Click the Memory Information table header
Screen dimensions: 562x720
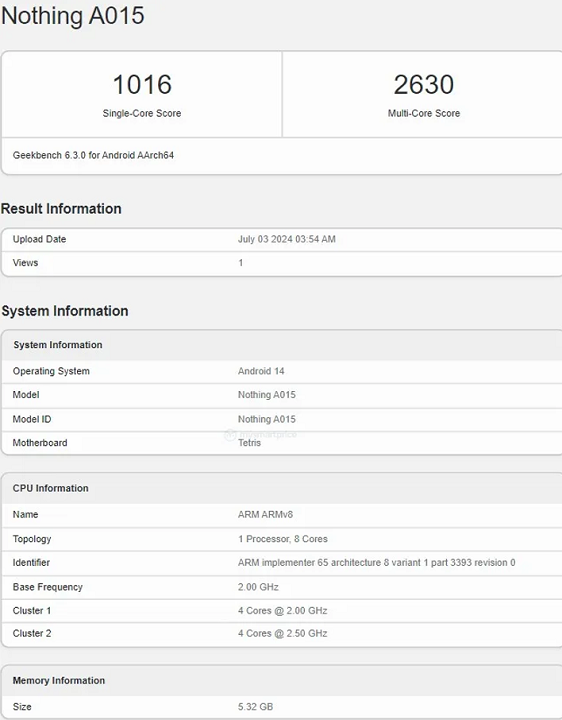coord(59,681)
